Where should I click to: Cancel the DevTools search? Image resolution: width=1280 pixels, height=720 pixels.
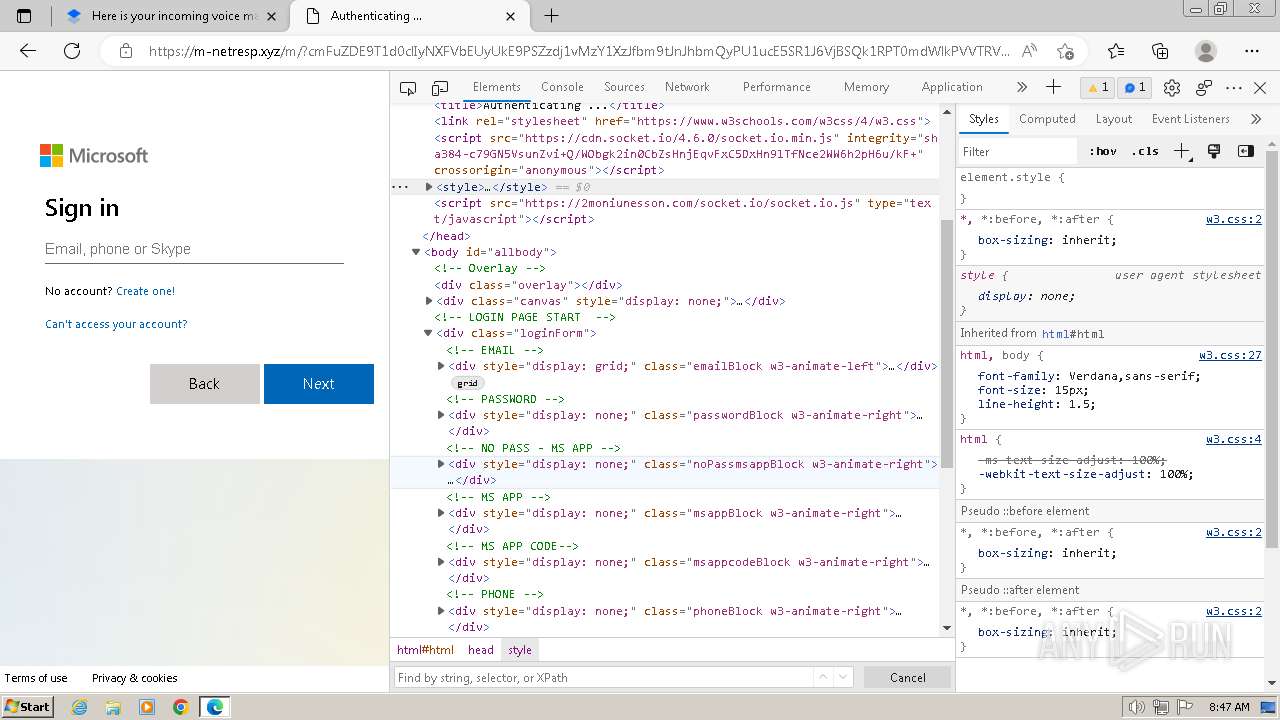[x=908, y=677]
